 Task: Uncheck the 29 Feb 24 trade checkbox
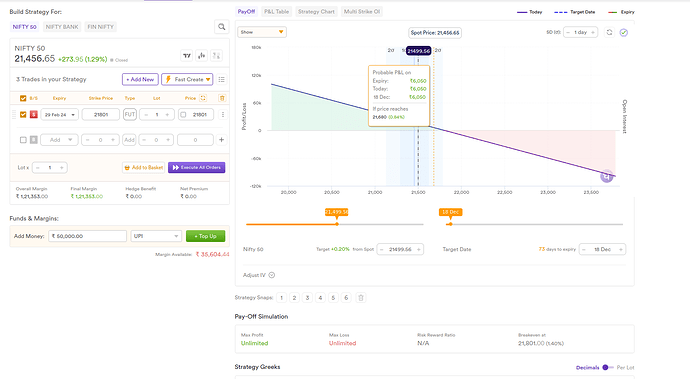(23, 114)
